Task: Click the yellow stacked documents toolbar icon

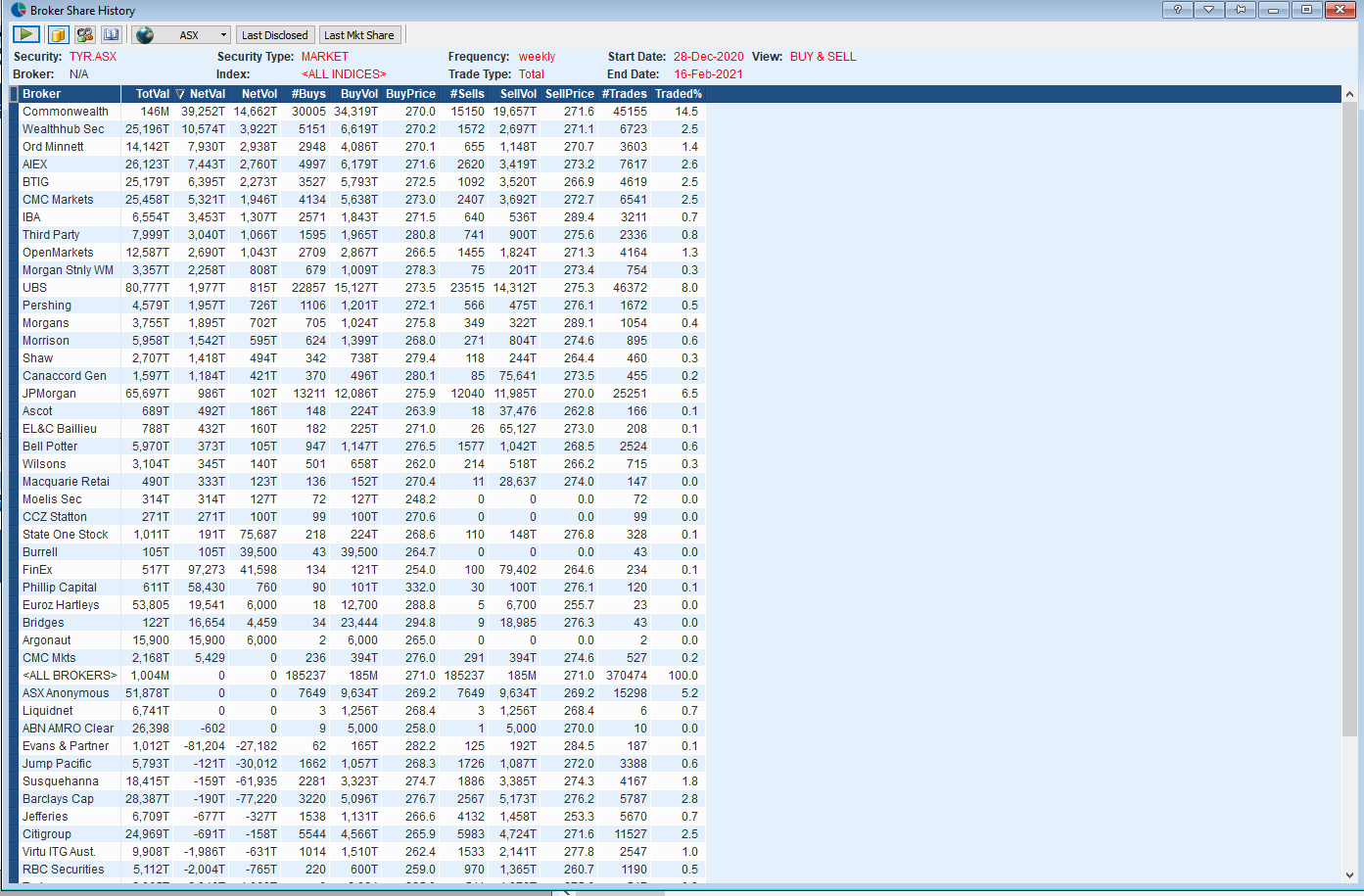Action: click(59, 34)
